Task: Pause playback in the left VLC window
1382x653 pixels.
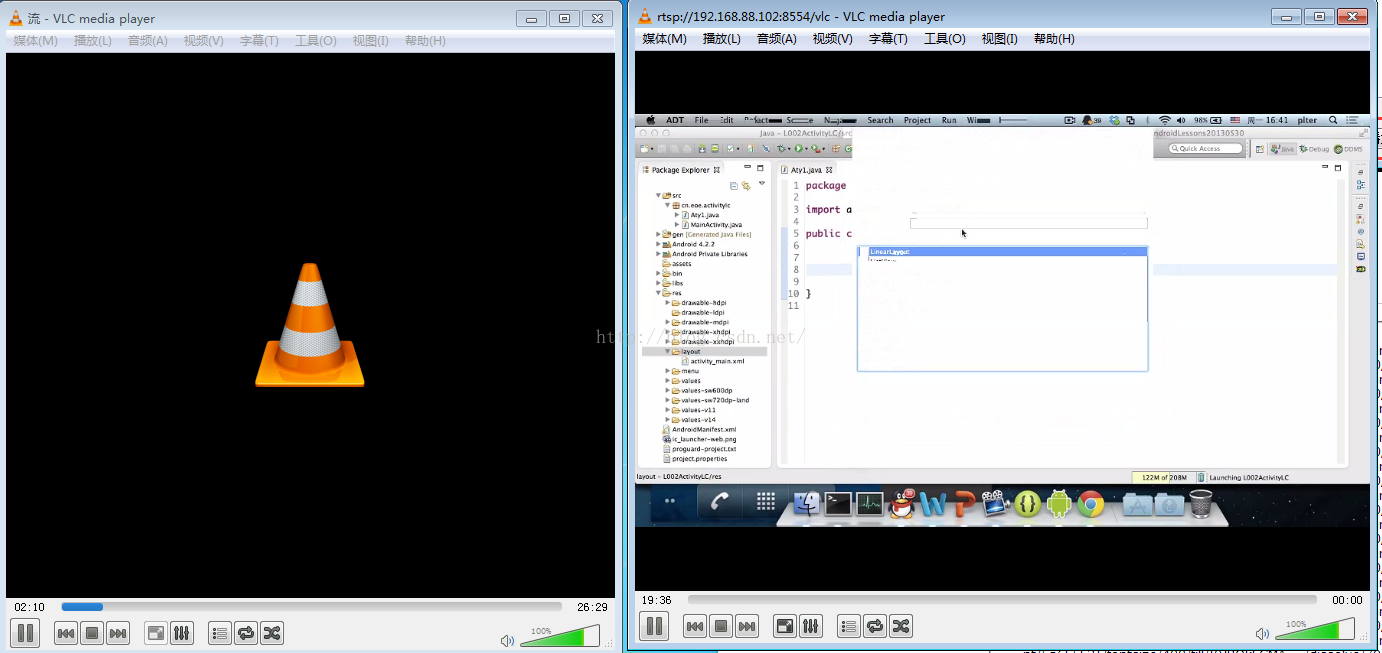Action: pos(25,633)
